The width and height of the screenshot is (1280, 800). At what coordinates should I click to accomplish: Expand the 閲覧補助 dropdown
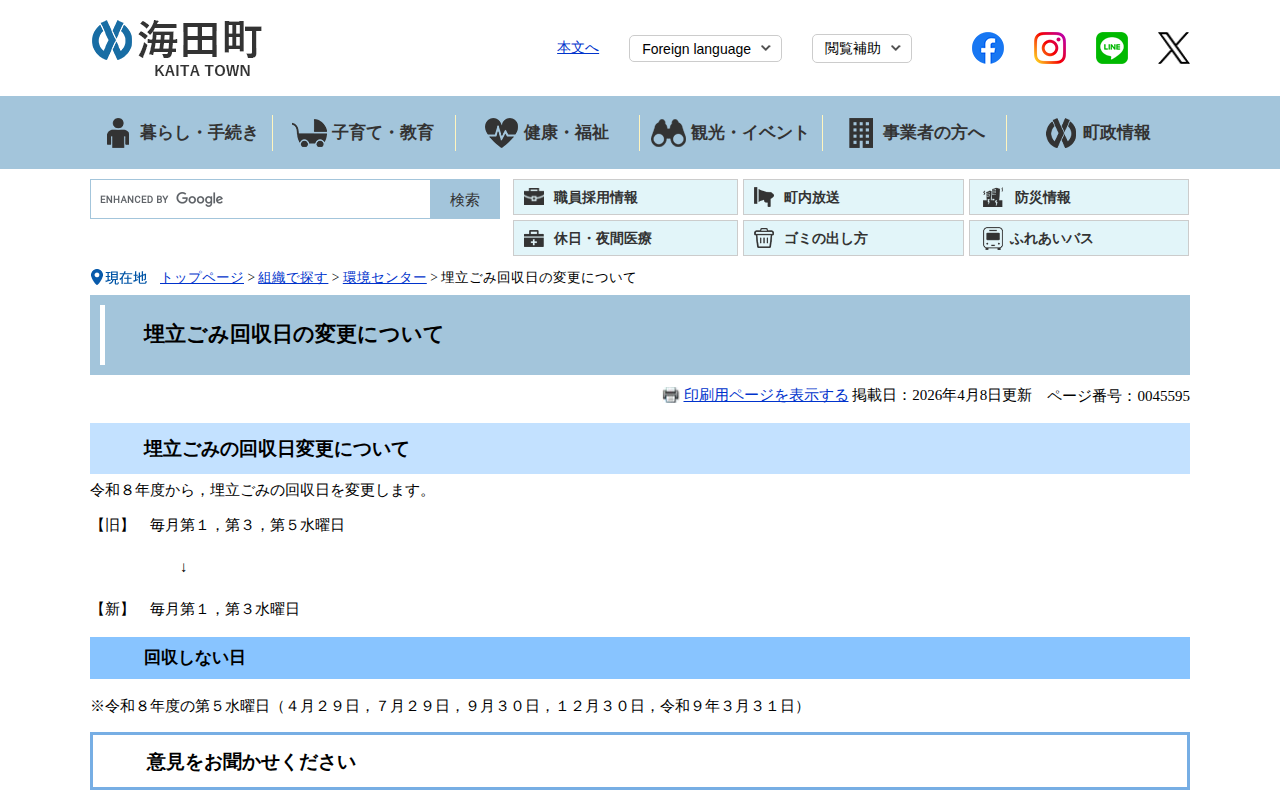click(x=862, y=48)
